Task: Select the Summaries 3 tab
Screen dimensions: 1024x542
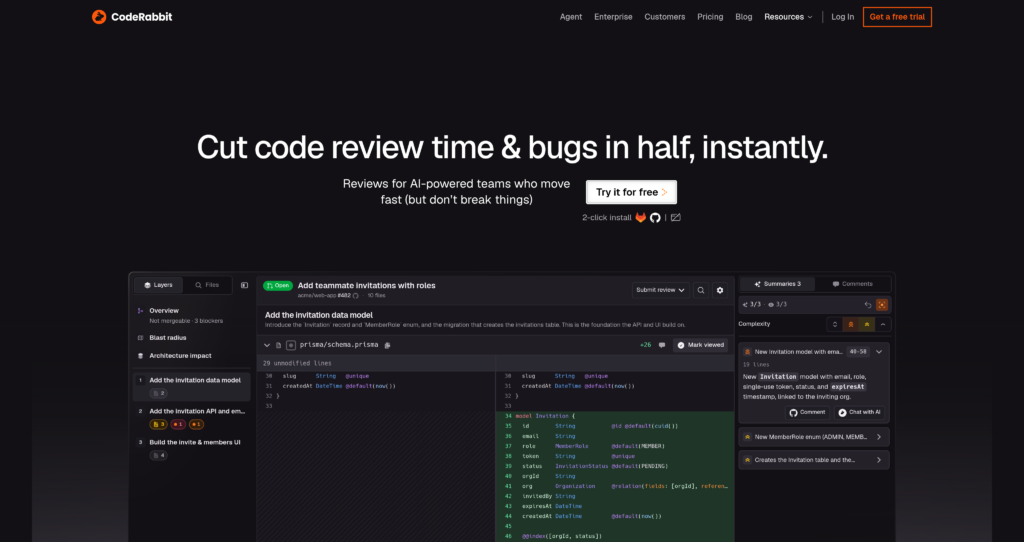Action: 777,284
